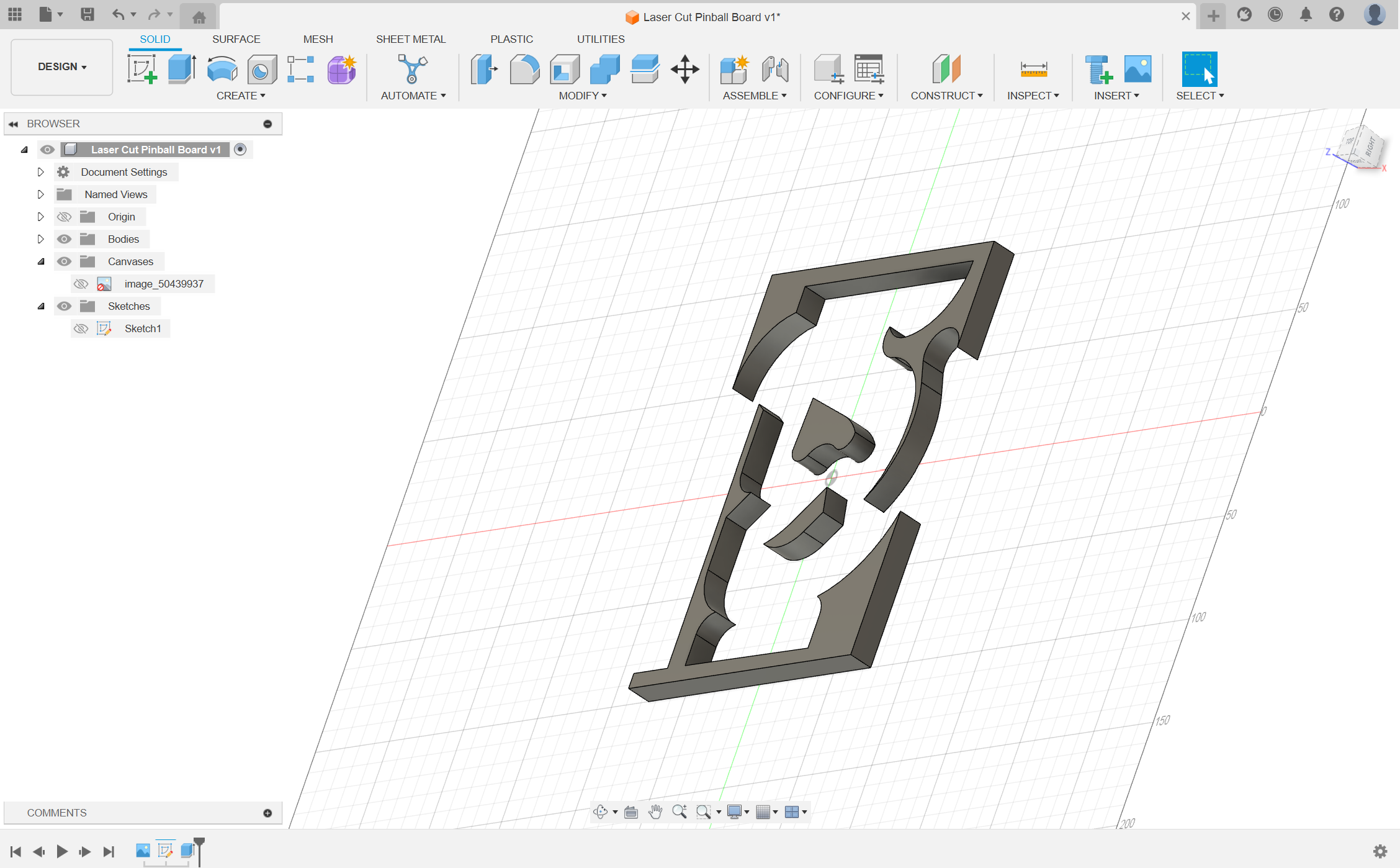The image size is (1400, 868).
Task: Collapse the Sketches folder
Action: (41, 306)
